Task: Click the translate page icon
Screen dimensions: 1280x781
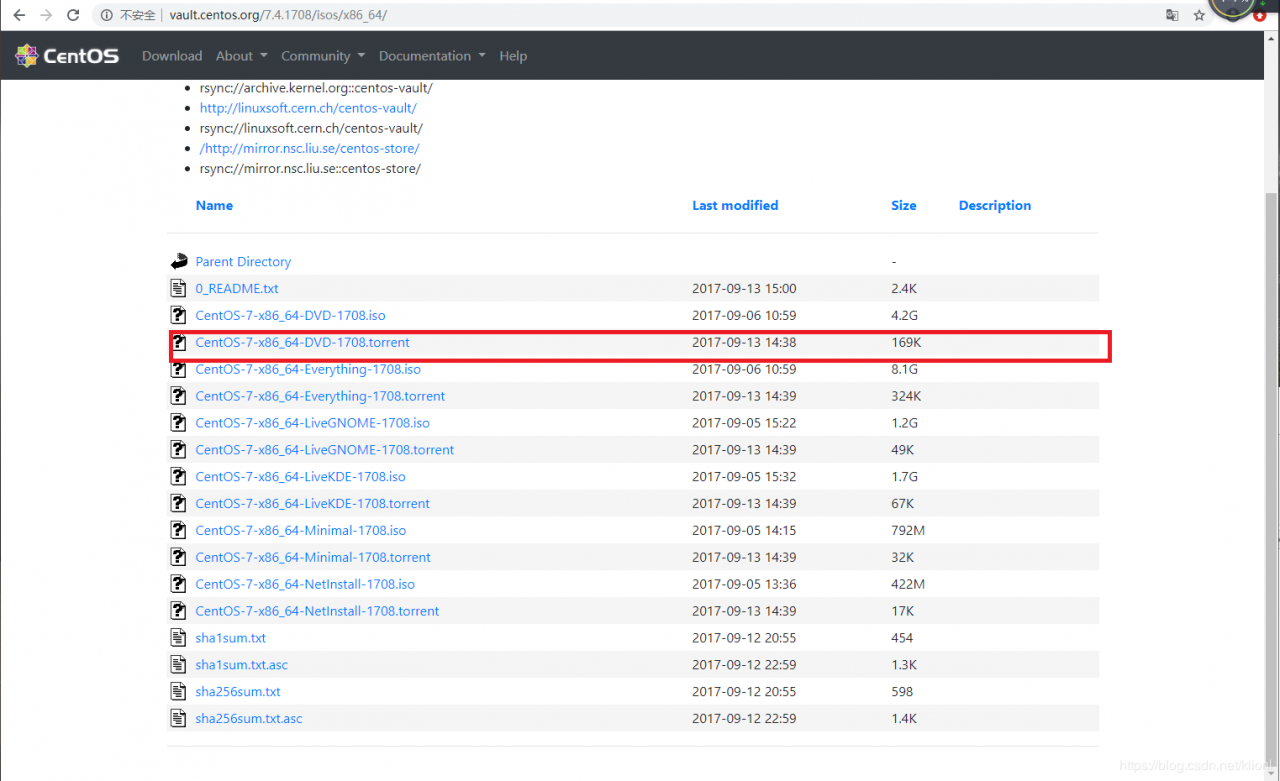Action: pyautogui.click(x=1172, y=15)
